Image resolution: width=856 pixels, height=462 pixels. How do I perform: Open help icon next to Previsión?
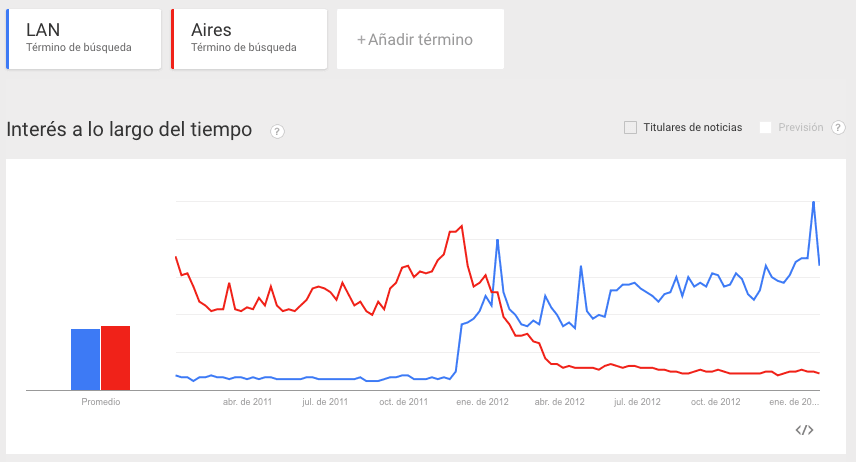838,128
